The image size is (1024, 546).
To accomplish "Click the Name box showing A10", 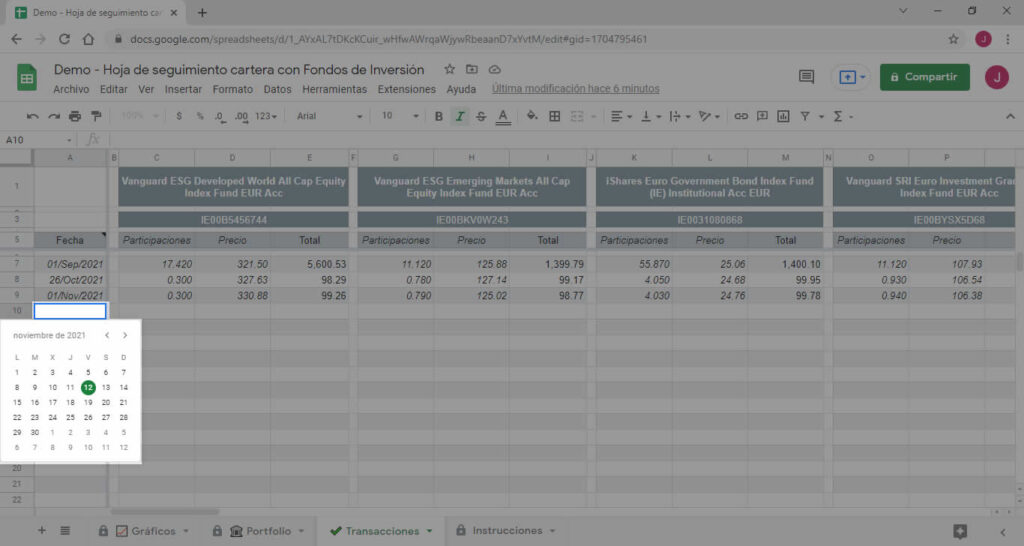I will (x=38, y=140).
